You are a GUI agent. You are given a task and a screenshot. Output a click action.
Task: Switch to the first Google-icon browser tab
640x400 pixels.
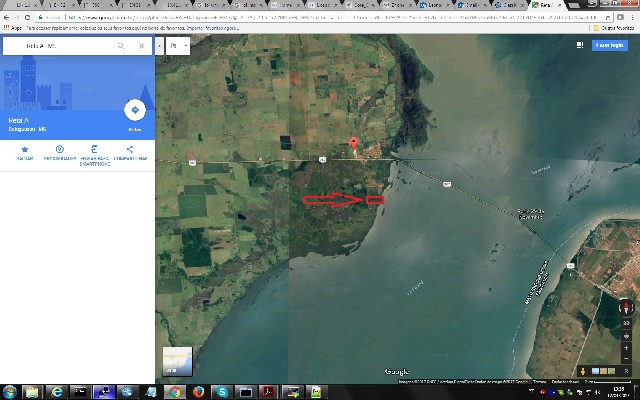tap(210, 5)
